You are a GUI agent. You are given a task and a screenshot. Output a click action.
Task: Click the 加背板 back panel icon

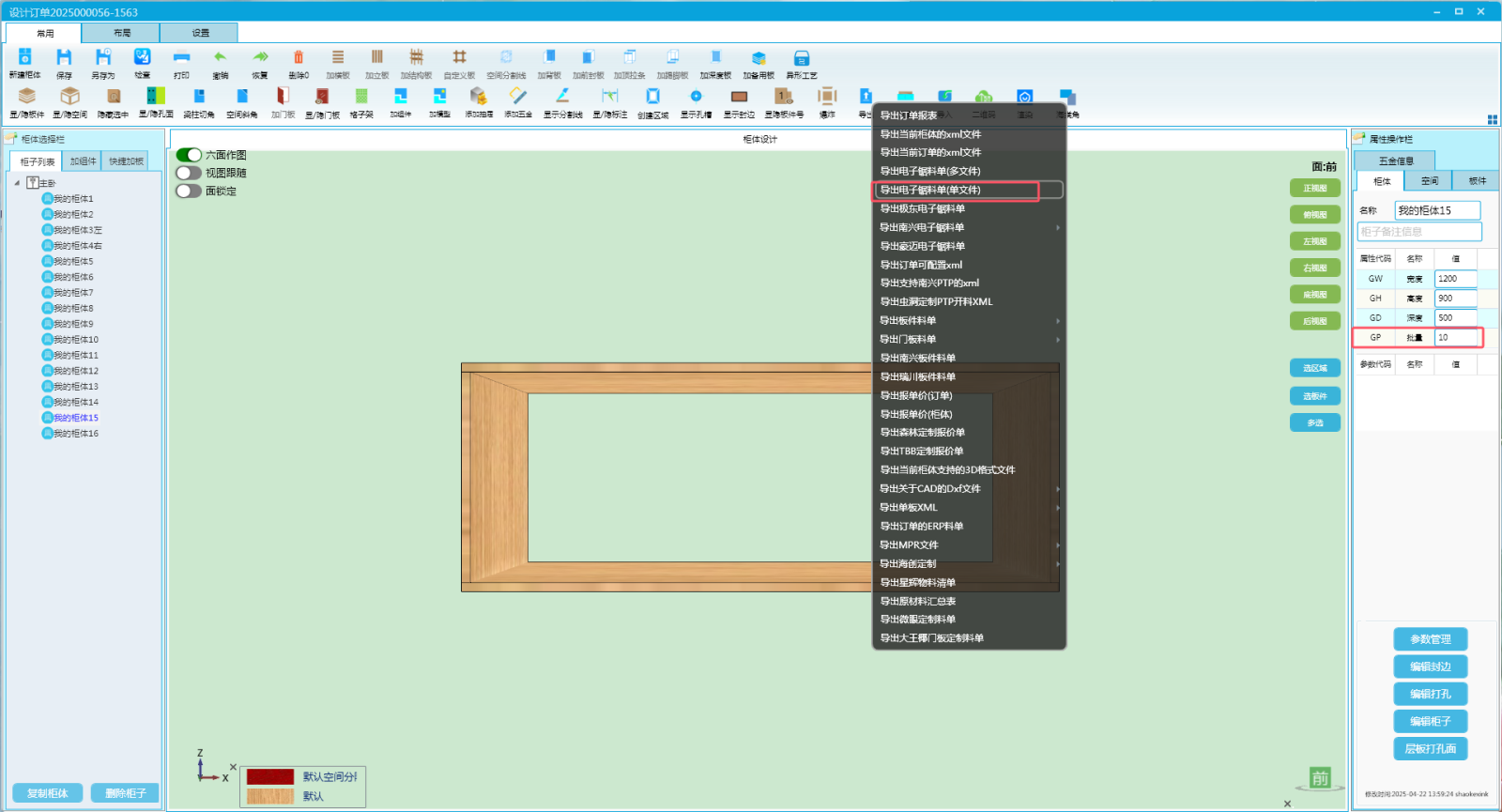[x=549, y=57]
